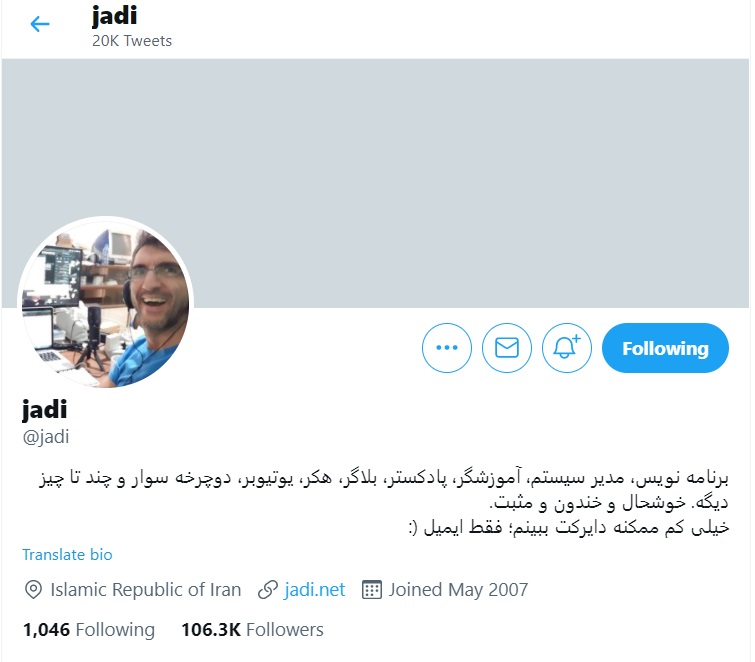Click the Islamic Republic of Iran location
Screen dimensions: 755x662
(x=145, y=590)
